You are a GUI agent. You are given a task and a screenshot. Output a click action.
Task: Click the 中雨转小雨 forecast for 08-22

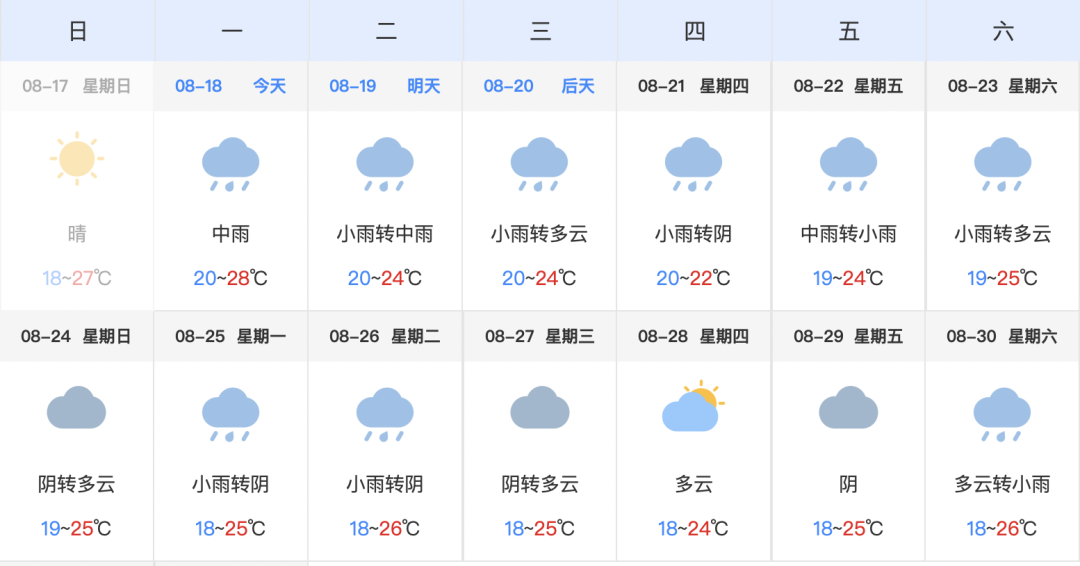(x=848, y=234)
